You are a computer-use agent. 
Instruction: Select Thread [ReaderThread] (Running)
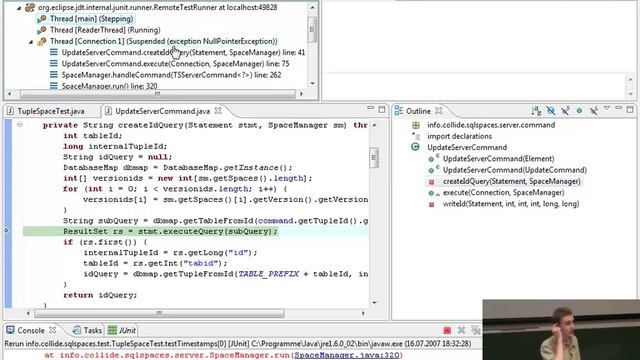pos(105,30)
